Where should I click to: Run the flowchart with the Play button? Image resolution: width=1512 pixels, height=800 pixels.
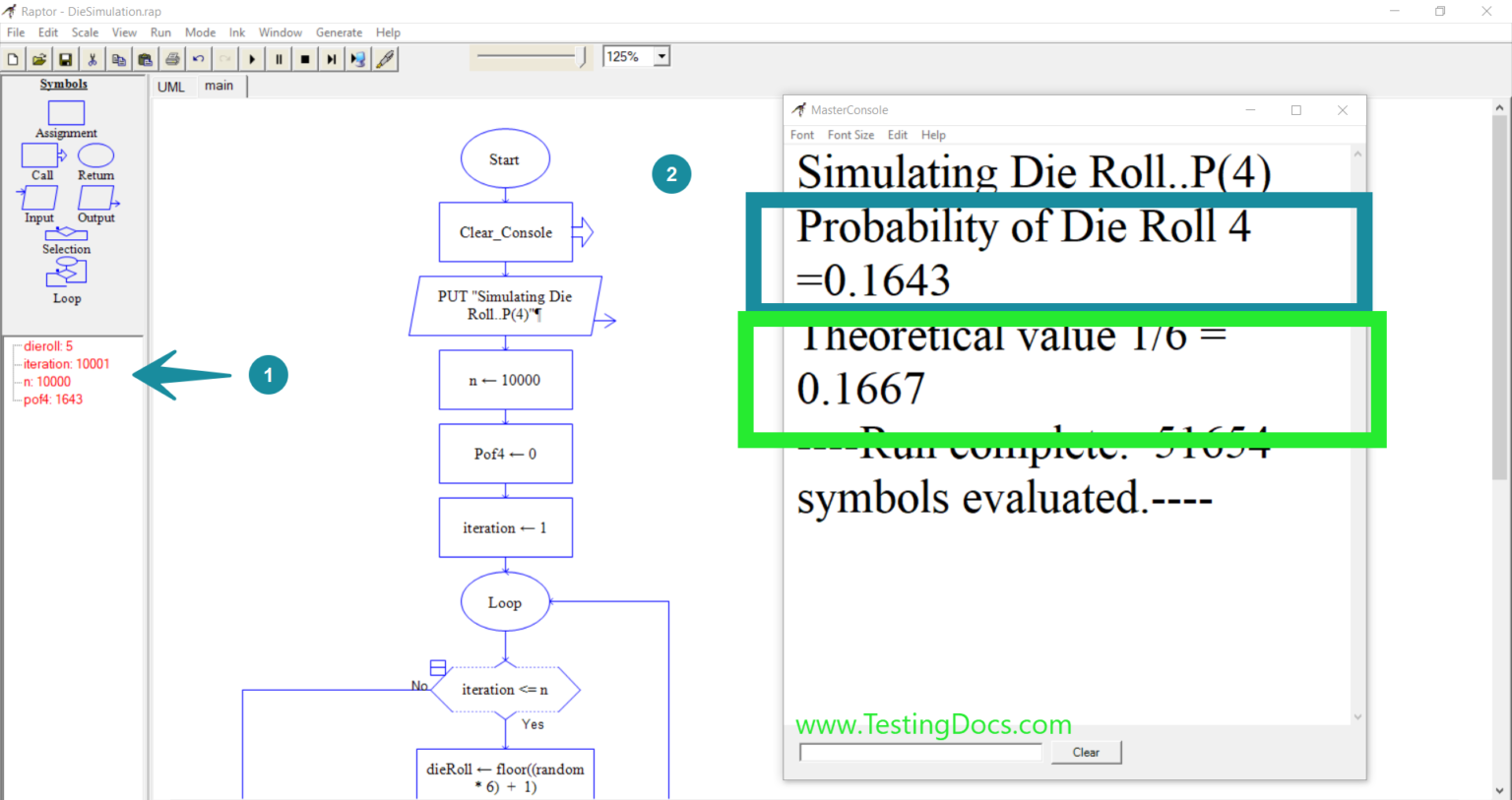[x=252, y=58]
